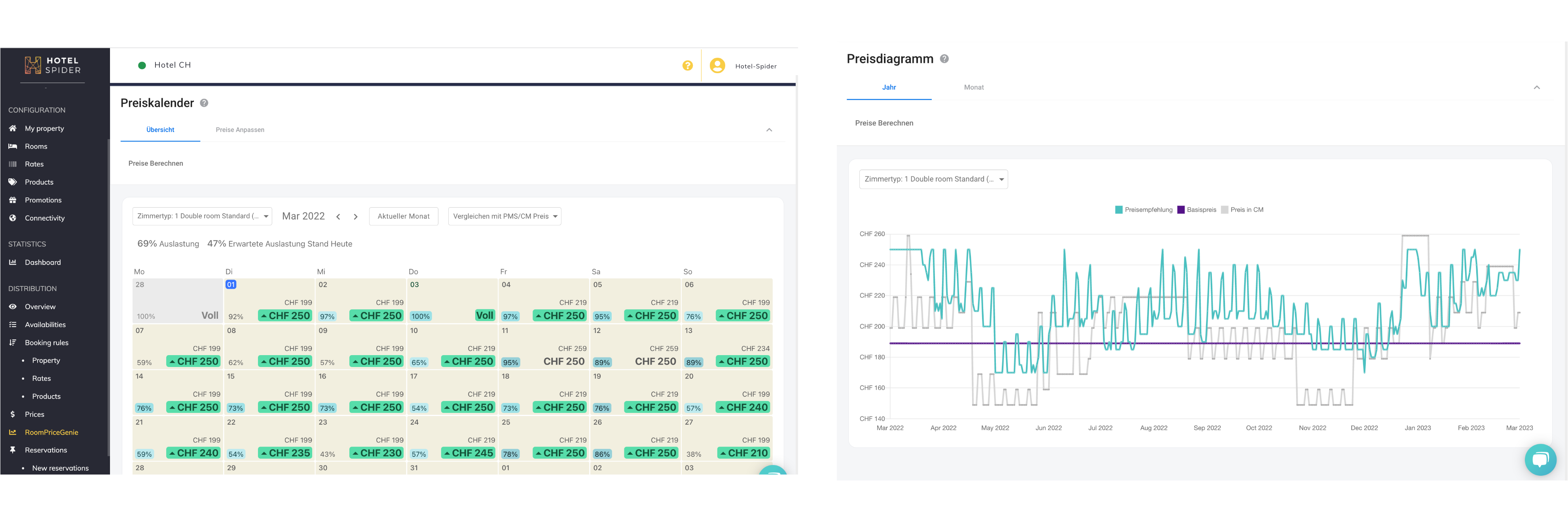Open Property under Booking rules
This screenshot has width=1568, height=522.
pyautogui.click(x=46, y=361)
